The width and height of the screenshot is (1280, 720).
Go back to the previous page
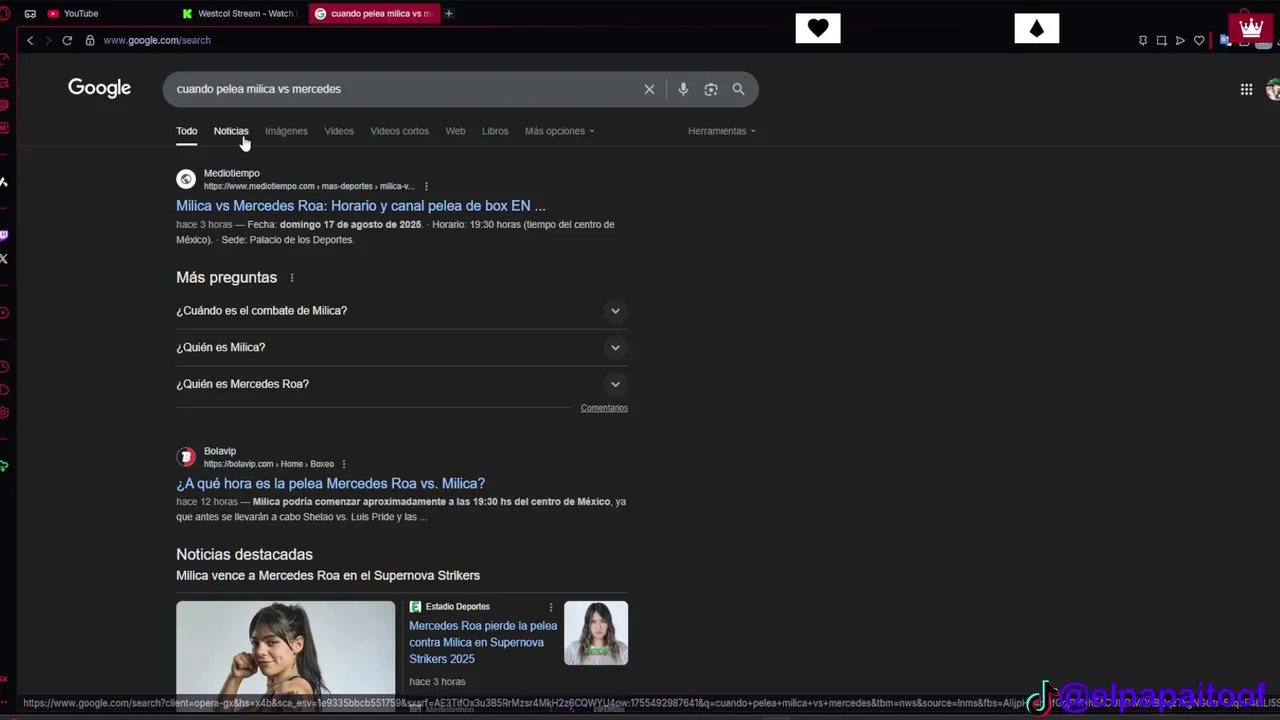[30, 40]
